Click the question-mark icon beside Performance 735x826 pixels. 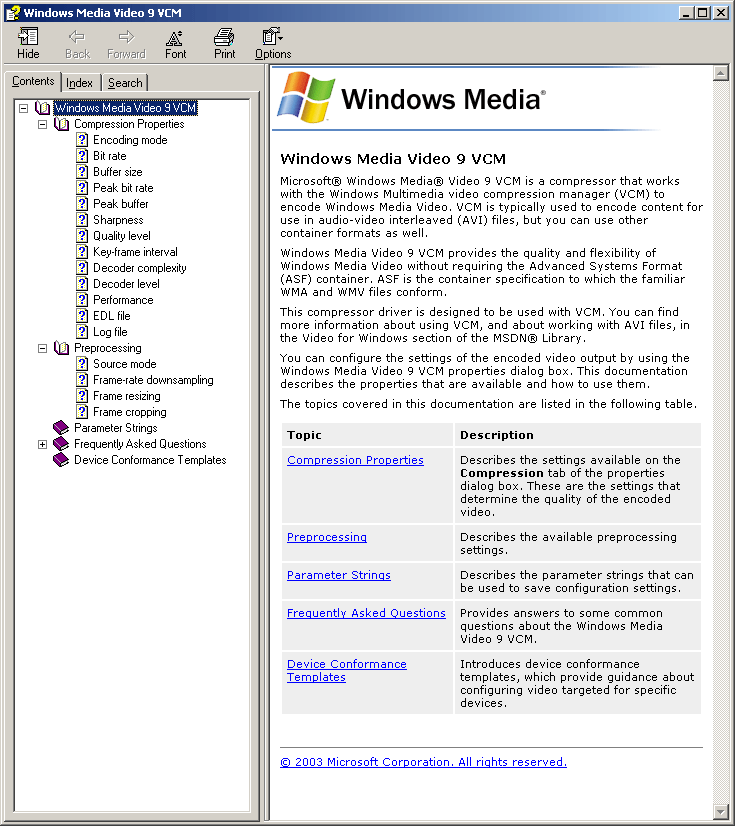click(82, 300)
